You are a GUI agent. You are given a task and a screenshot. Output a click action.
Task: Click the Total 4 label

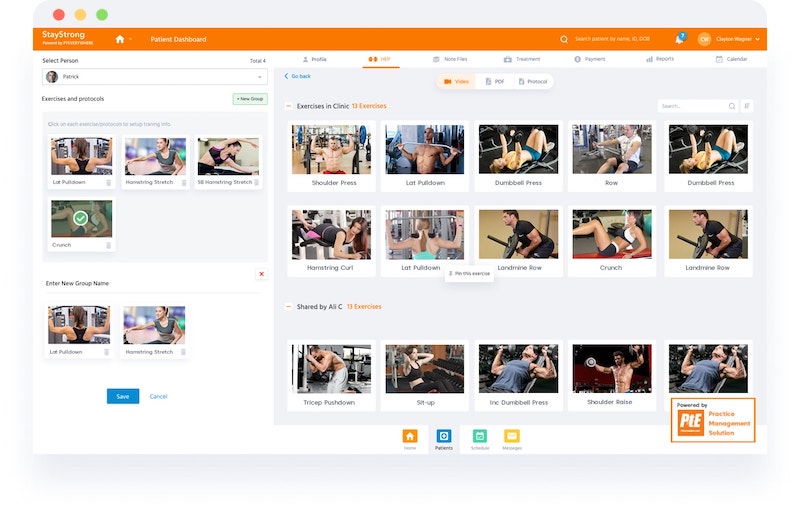[258, 61]
